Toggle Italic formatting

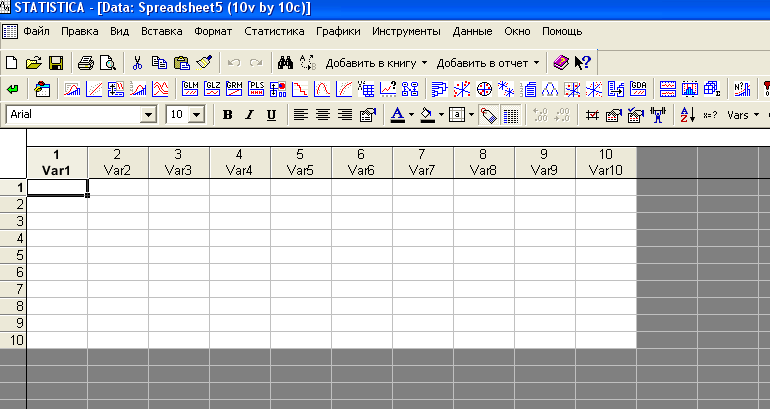(x=249, y=115)
